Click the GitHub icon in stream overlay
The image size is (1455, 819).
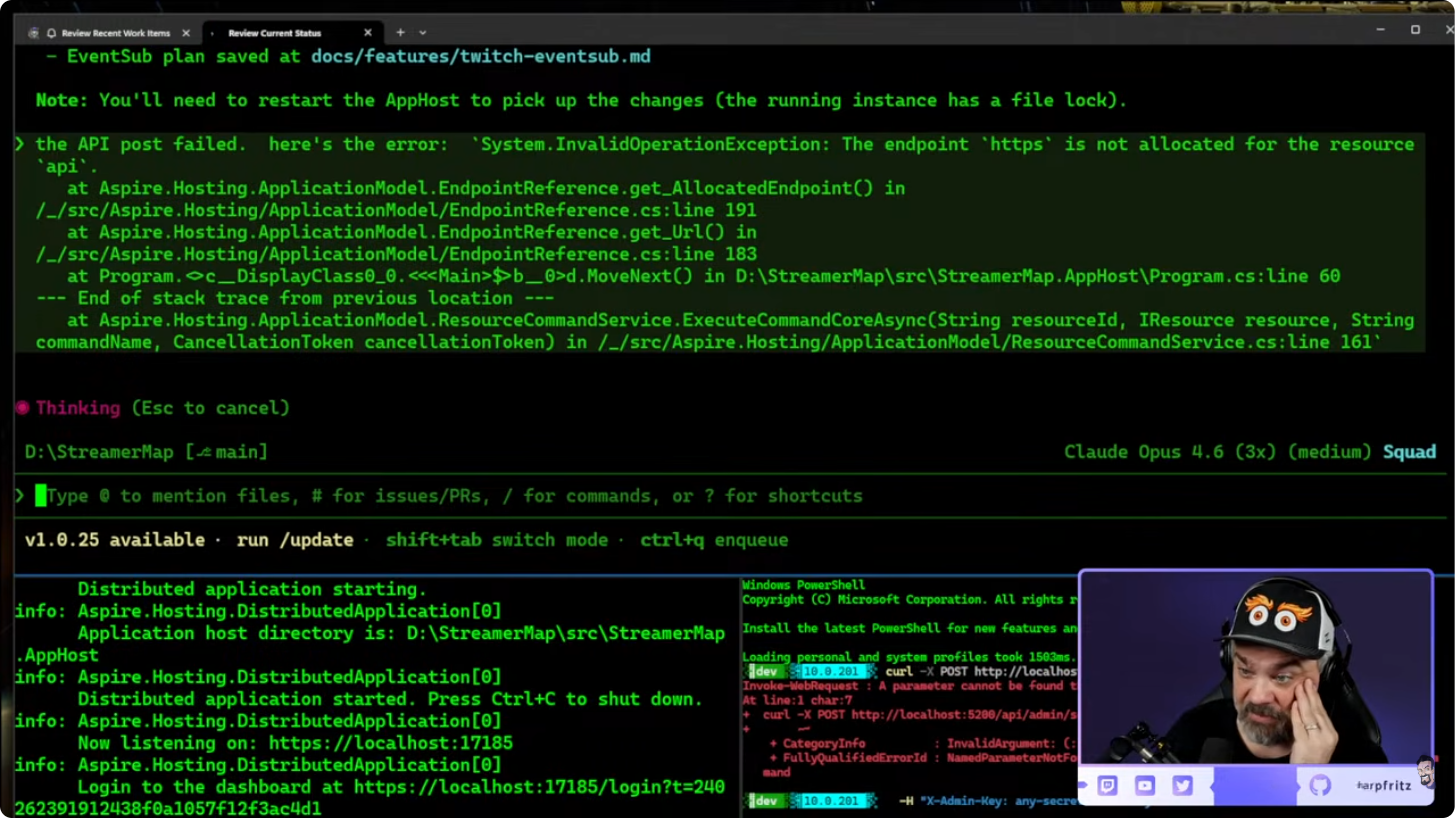pyautogui.click(x=1320, y=786)
